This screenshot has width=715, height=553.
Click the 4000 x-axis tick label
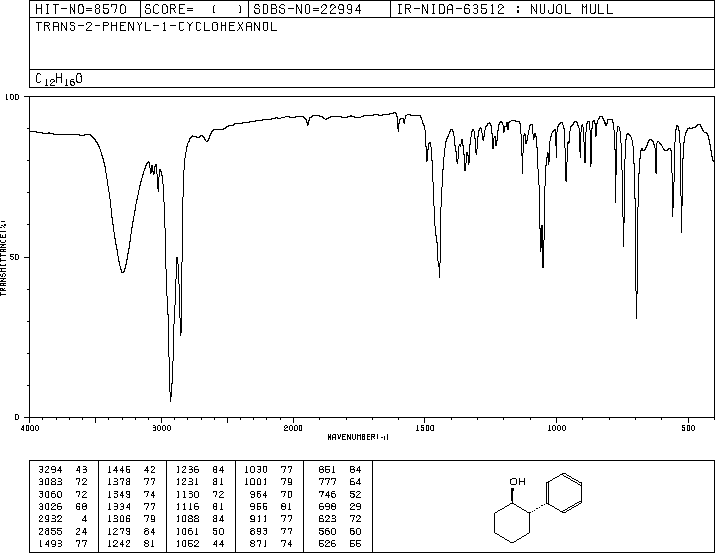[x=30, y=428]
